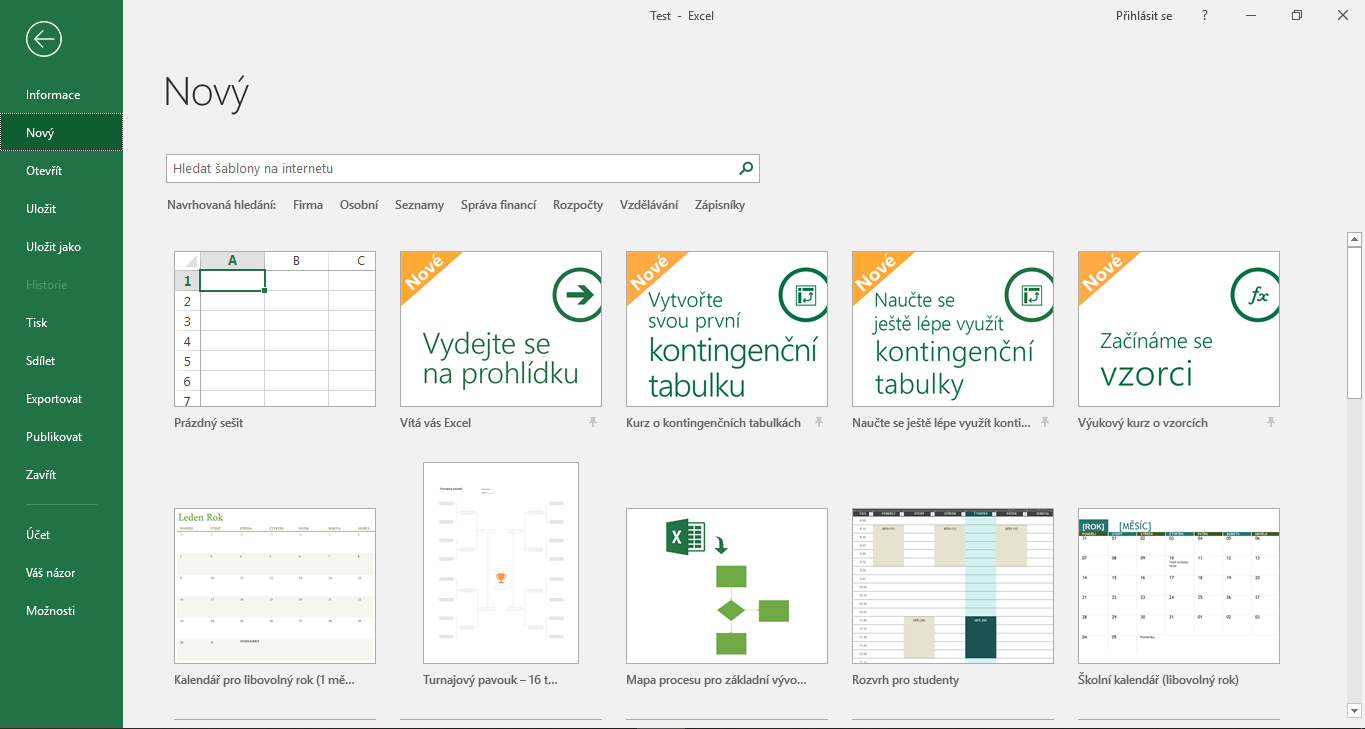The height and width of the screenshot is (729, 1365).
Task: Click the search magnifier icon
Action: 745,168
